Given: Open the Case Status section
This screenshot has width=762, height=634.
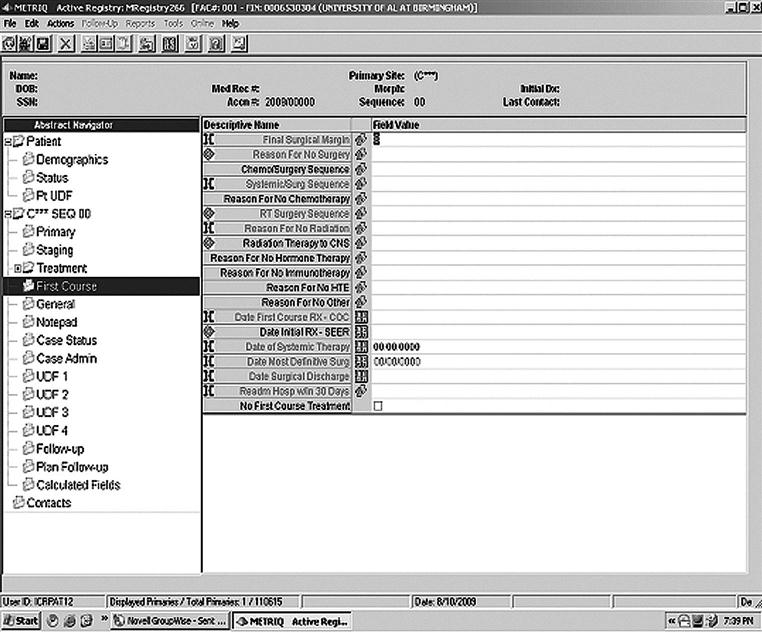Looking at the screenshot, I should tap(69, 340).
